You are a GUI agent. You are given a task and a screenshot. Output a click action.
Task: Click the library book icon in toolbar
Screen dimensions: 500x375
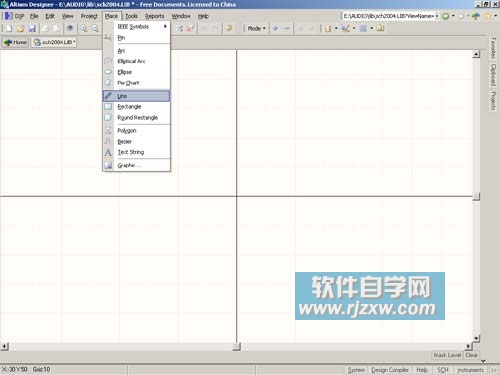(x=380, y=29)
